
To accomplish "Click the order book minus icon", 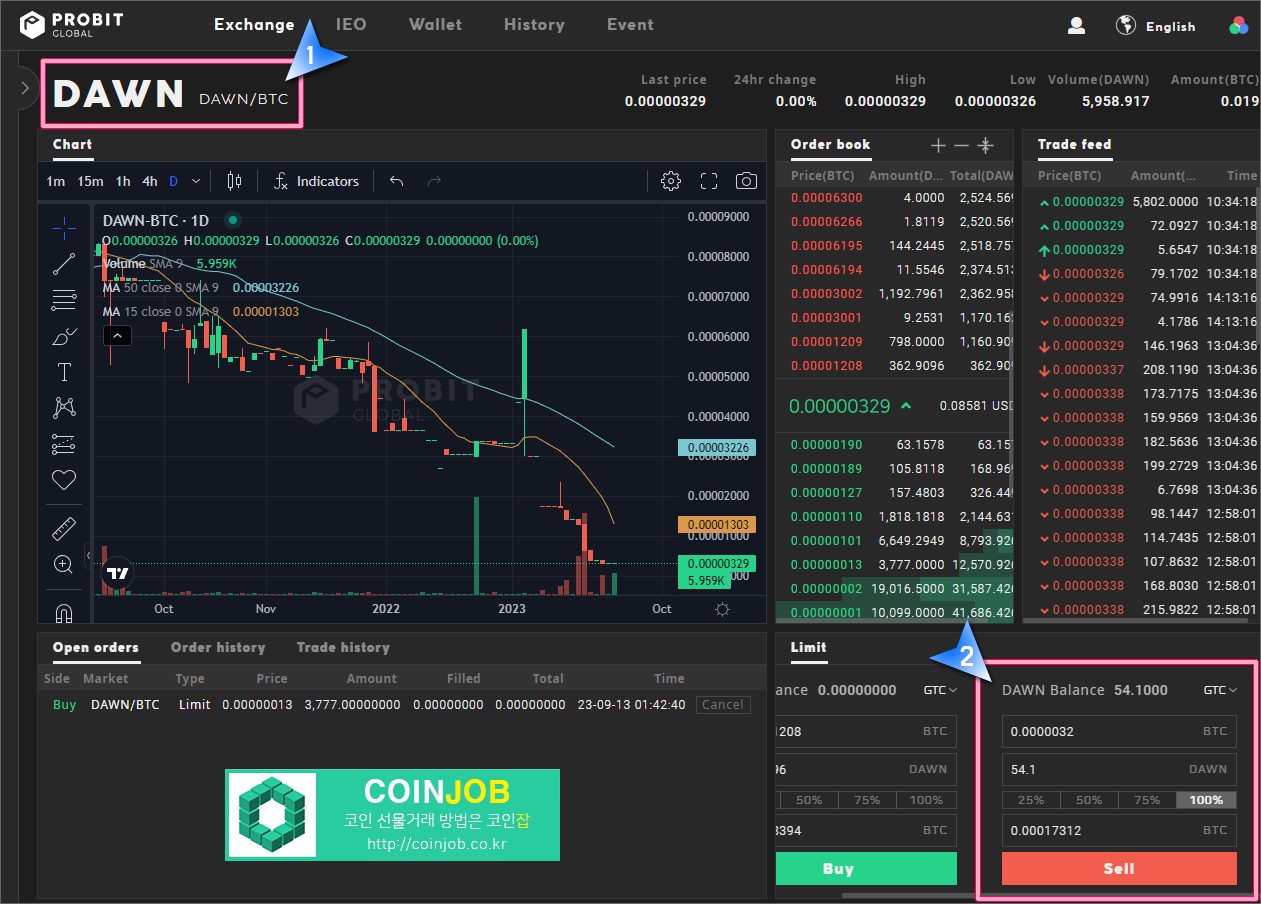I will click(x=962, y=145).
